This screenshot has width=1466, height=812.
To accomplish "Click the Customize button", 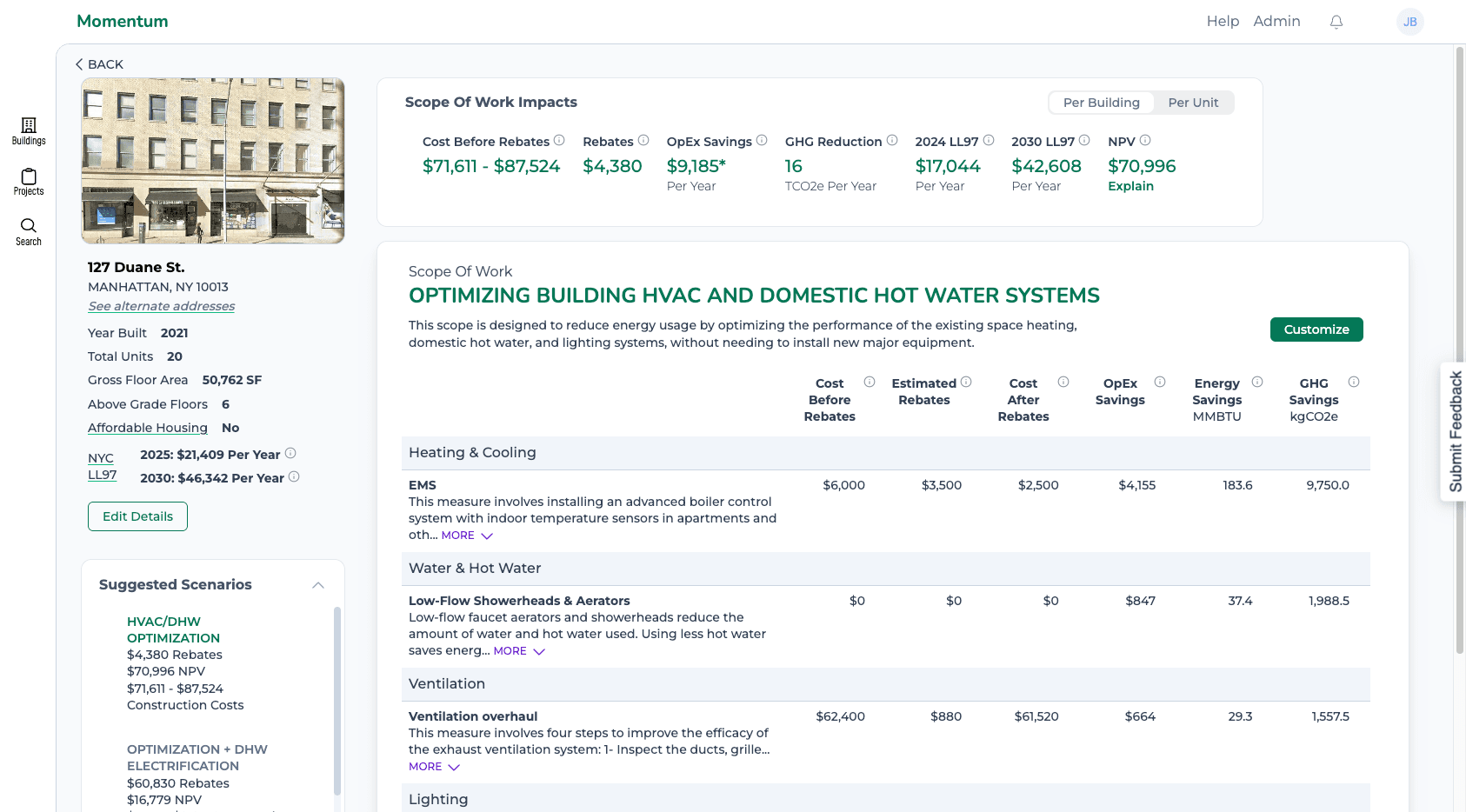I will 1316,329.
